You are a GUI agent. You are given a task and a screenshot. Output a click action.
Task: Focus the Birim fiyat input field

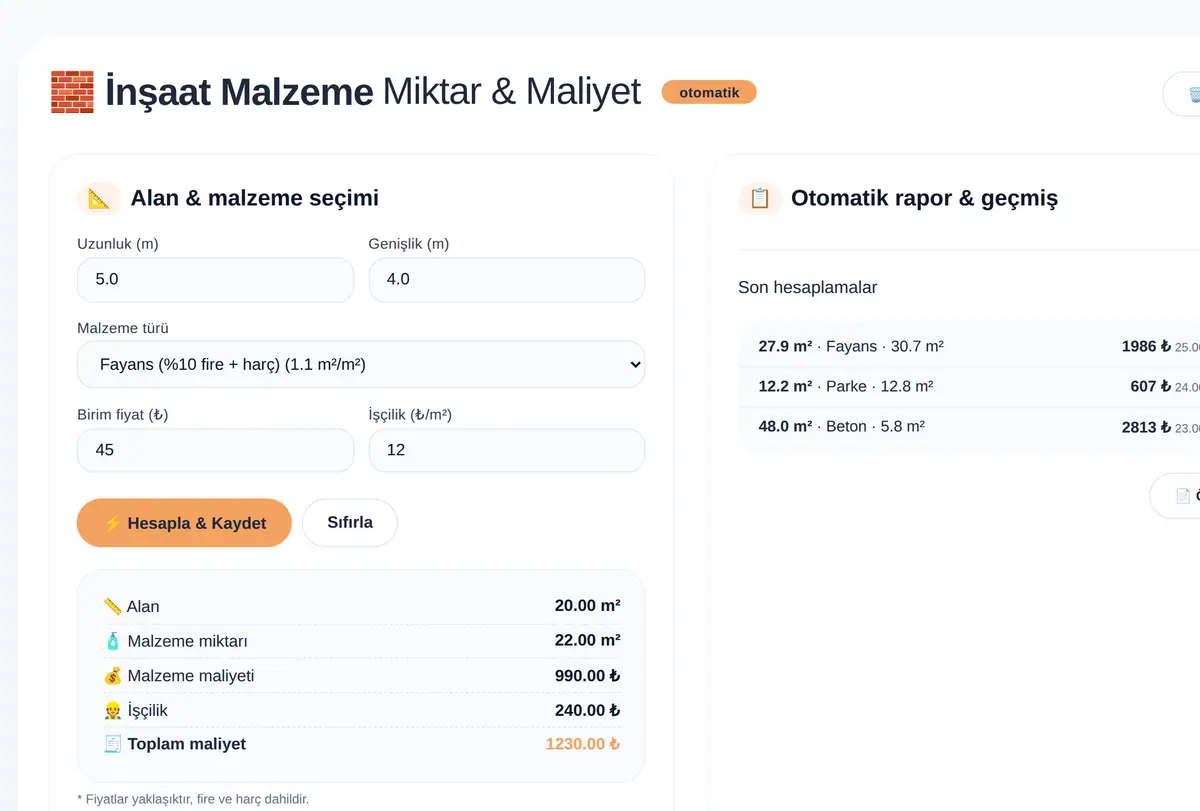tap(215, 450)
